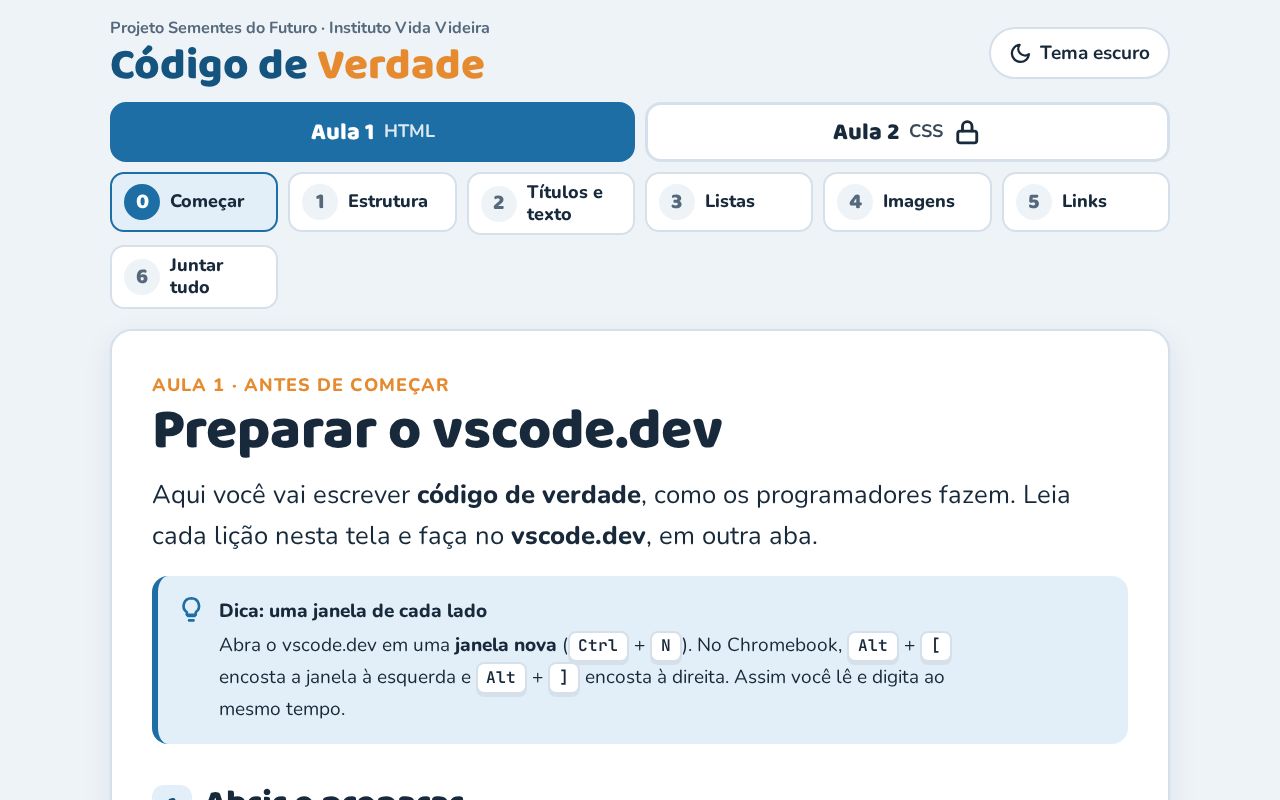Click the AULA 1 · ANTES DE COMEÇAR label
The width and height of the screenshot is (1280, 800).
click(x=301, y=385)
